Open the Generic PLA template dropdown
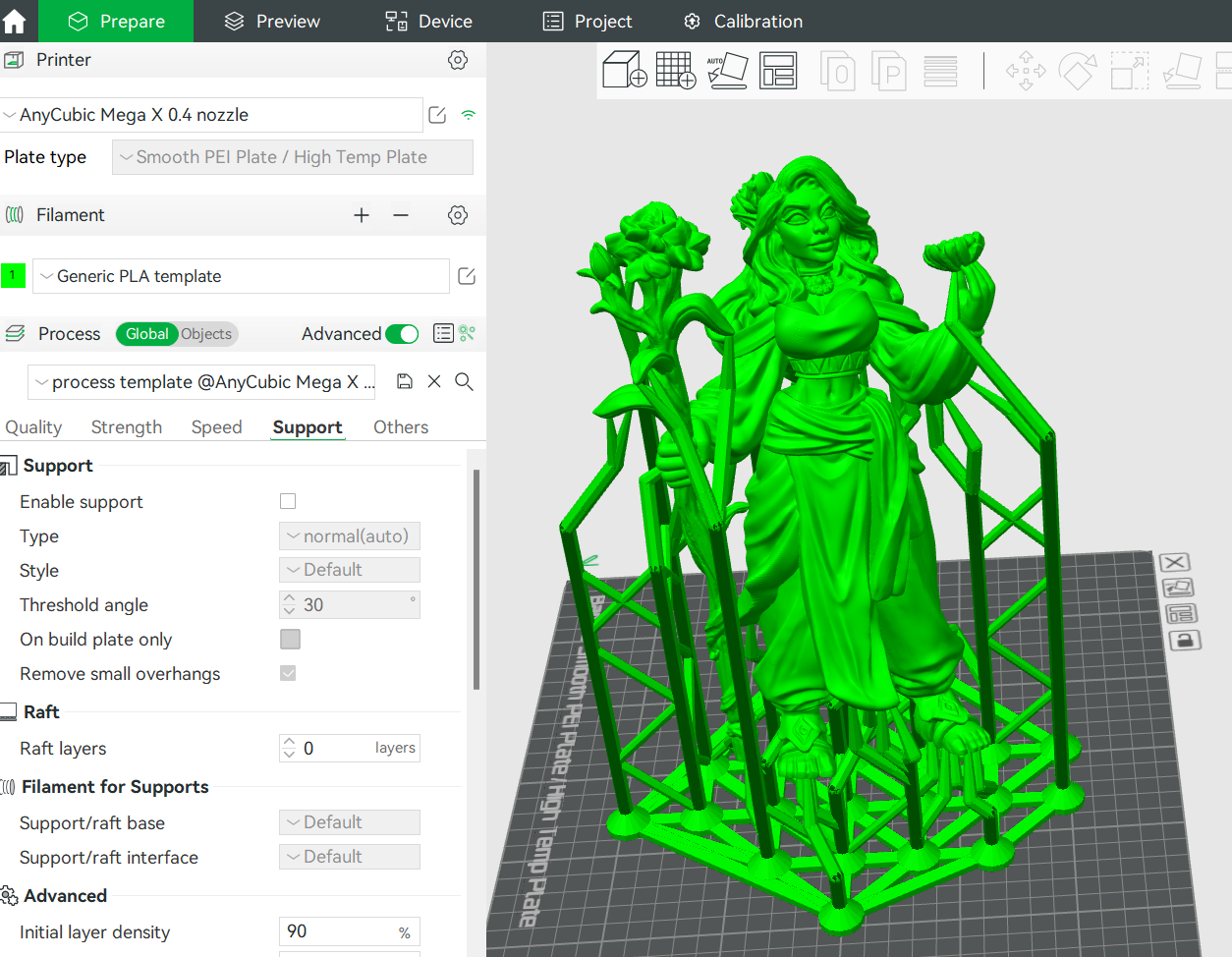The width and height of the screenshot is (1232, 957). click(x=242, y=276)
